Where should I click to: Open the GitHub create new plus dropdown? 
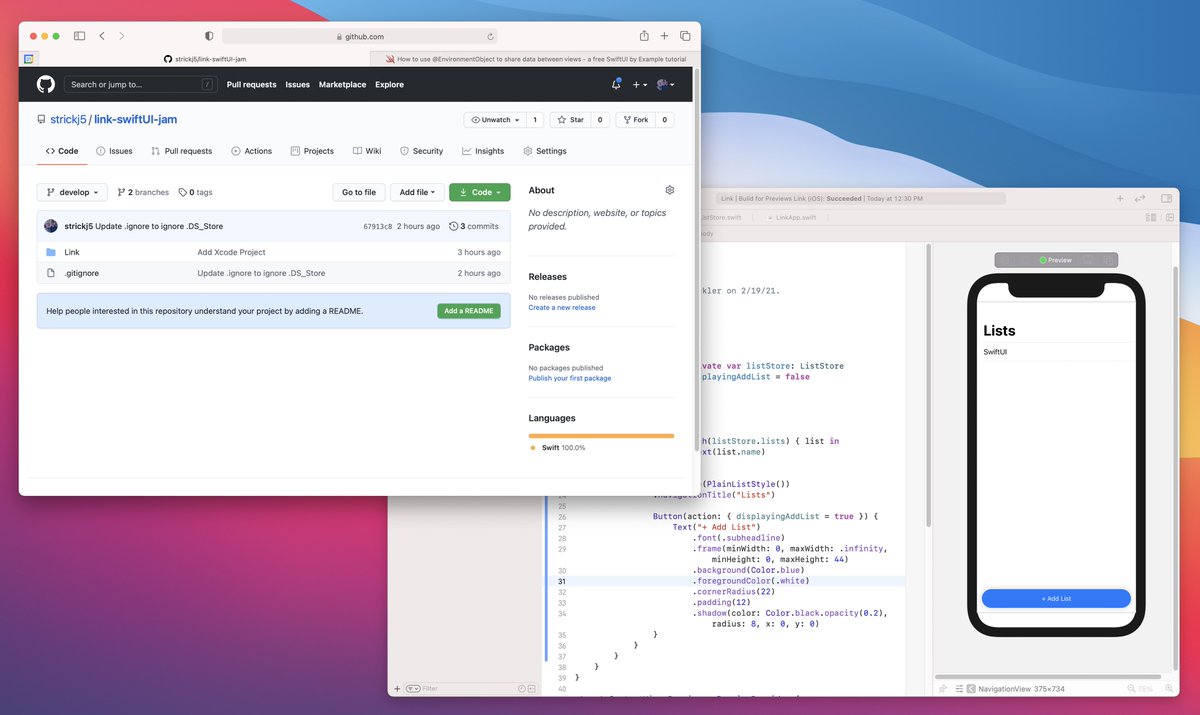[640, 85]
